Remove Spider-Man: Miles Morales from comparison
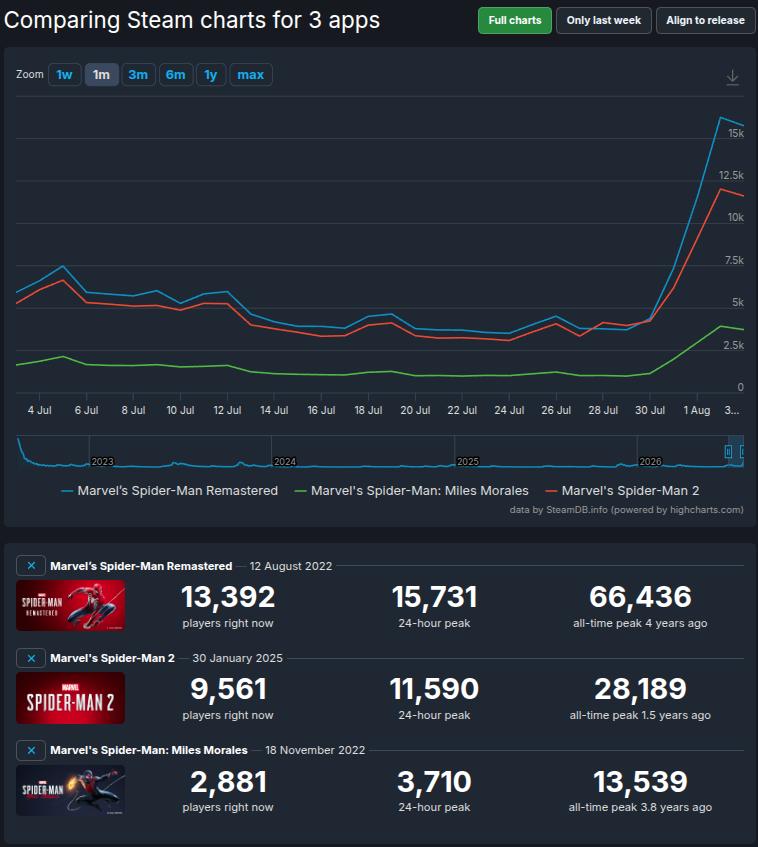Viewport: 758px width, 847px height. [31, 750]
